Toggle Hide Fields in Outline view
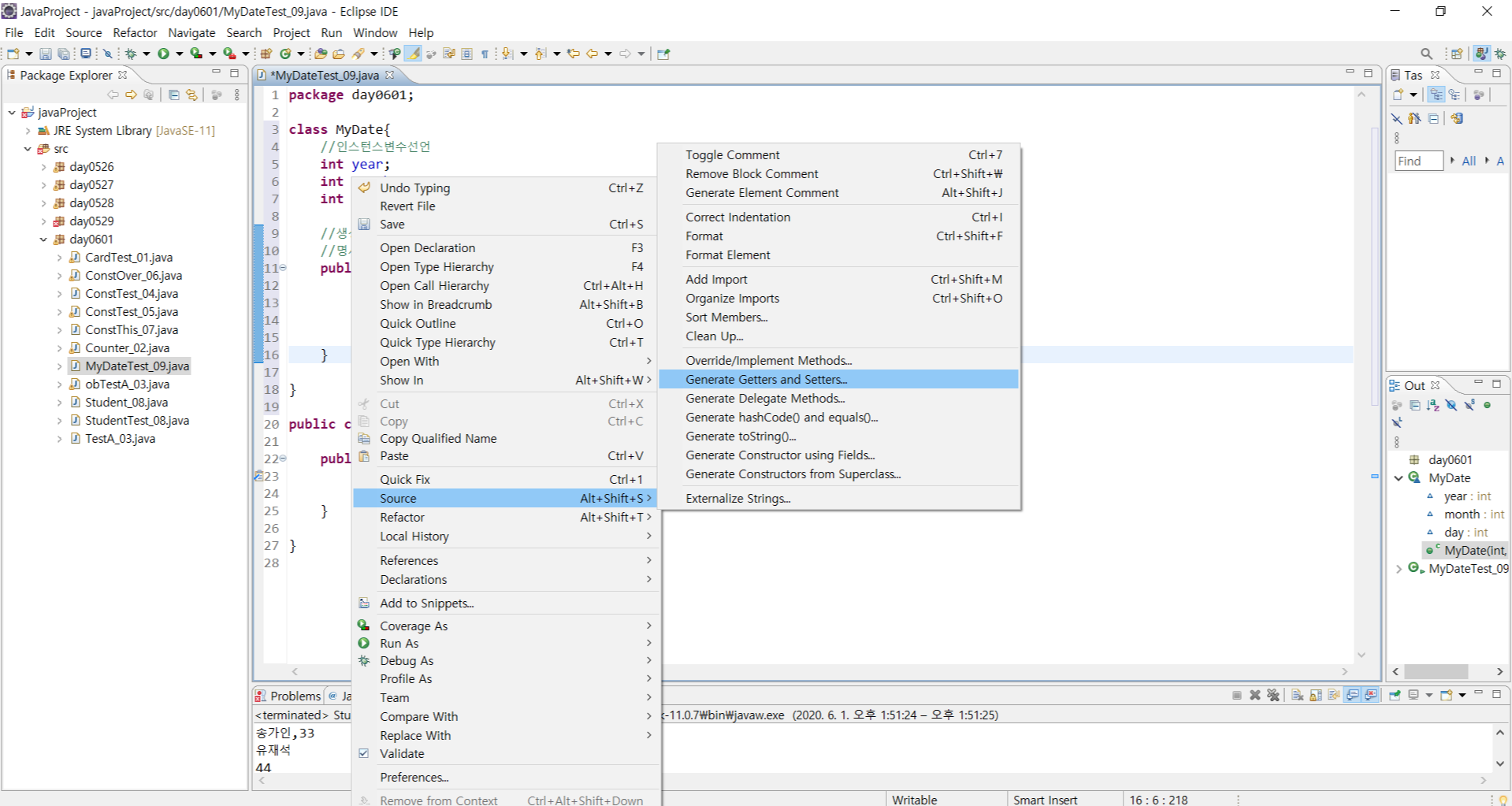The image size is (1512, 806). click(1451, 405)
